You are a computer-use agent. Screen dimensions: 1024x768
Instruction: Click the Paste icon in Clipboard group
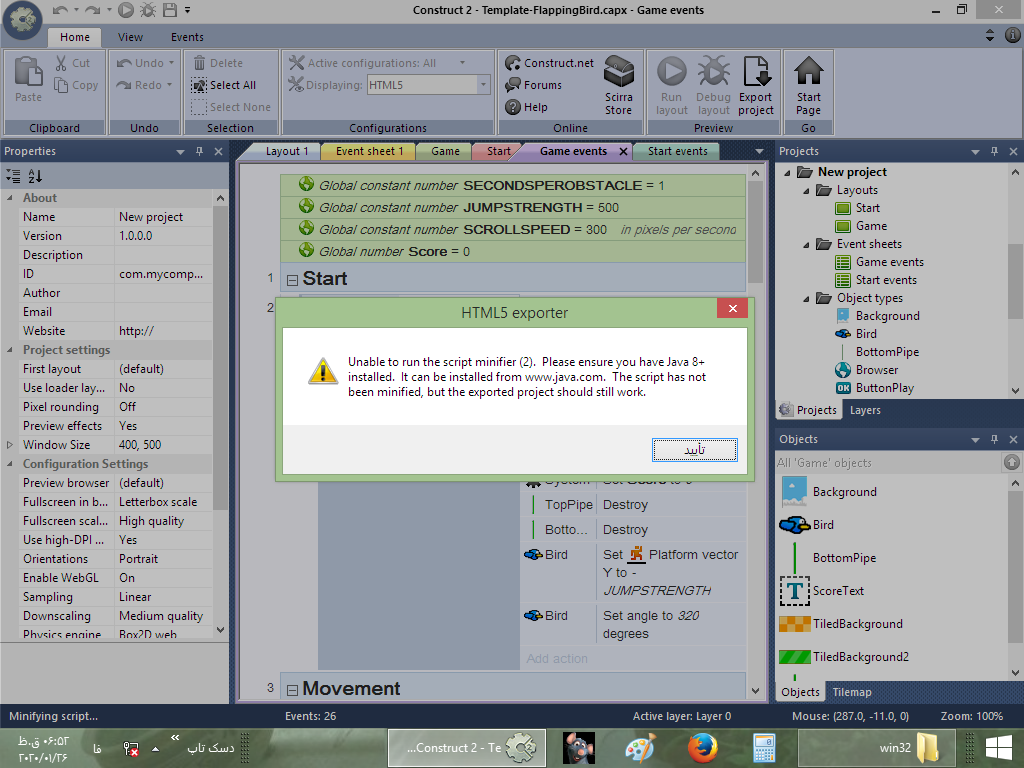click(x=28, y=71)
